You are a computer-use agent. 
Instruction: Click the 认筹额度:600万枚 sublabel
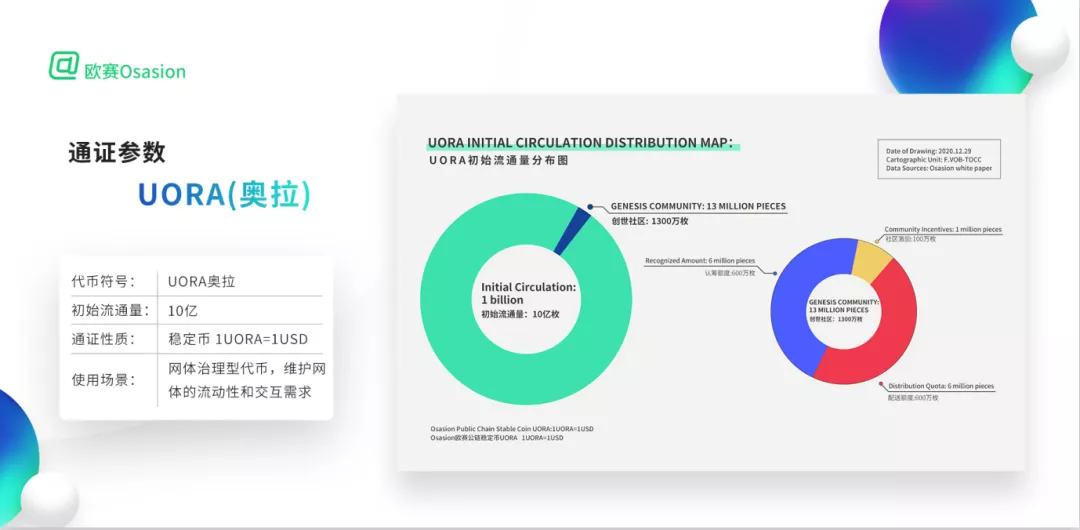click(x=729, y=273)
